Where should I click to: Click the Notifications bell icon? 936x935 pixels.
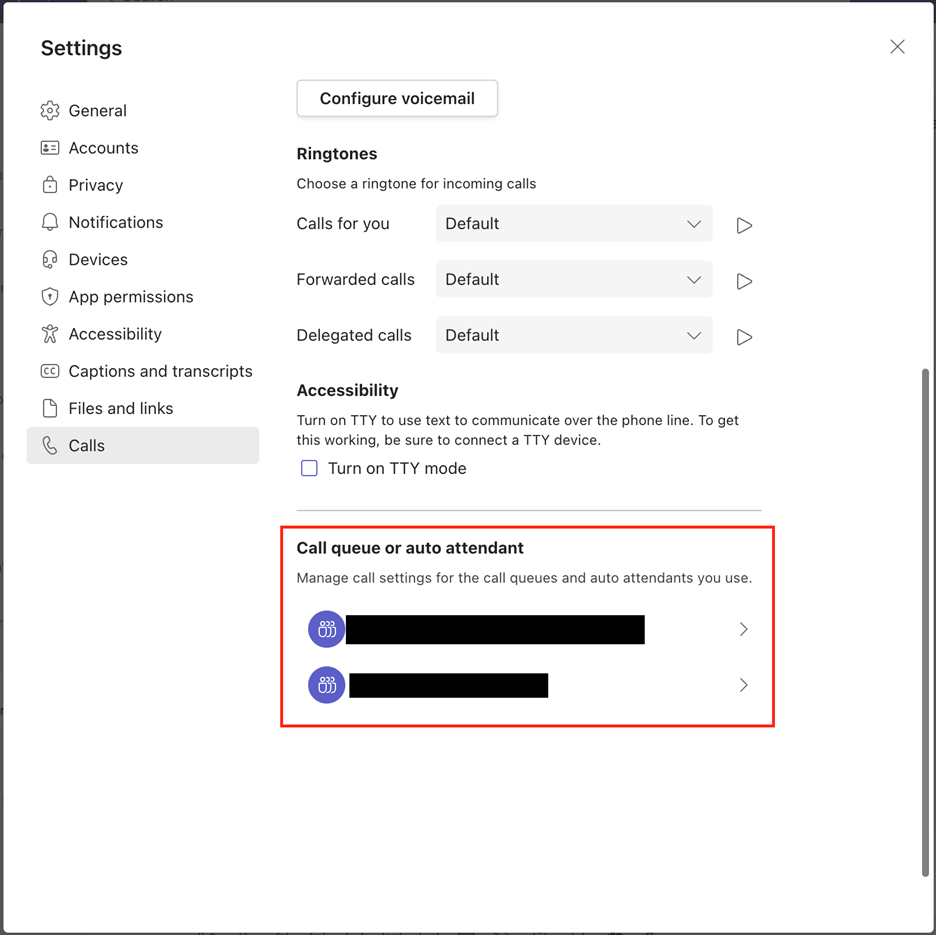(50, 222)
